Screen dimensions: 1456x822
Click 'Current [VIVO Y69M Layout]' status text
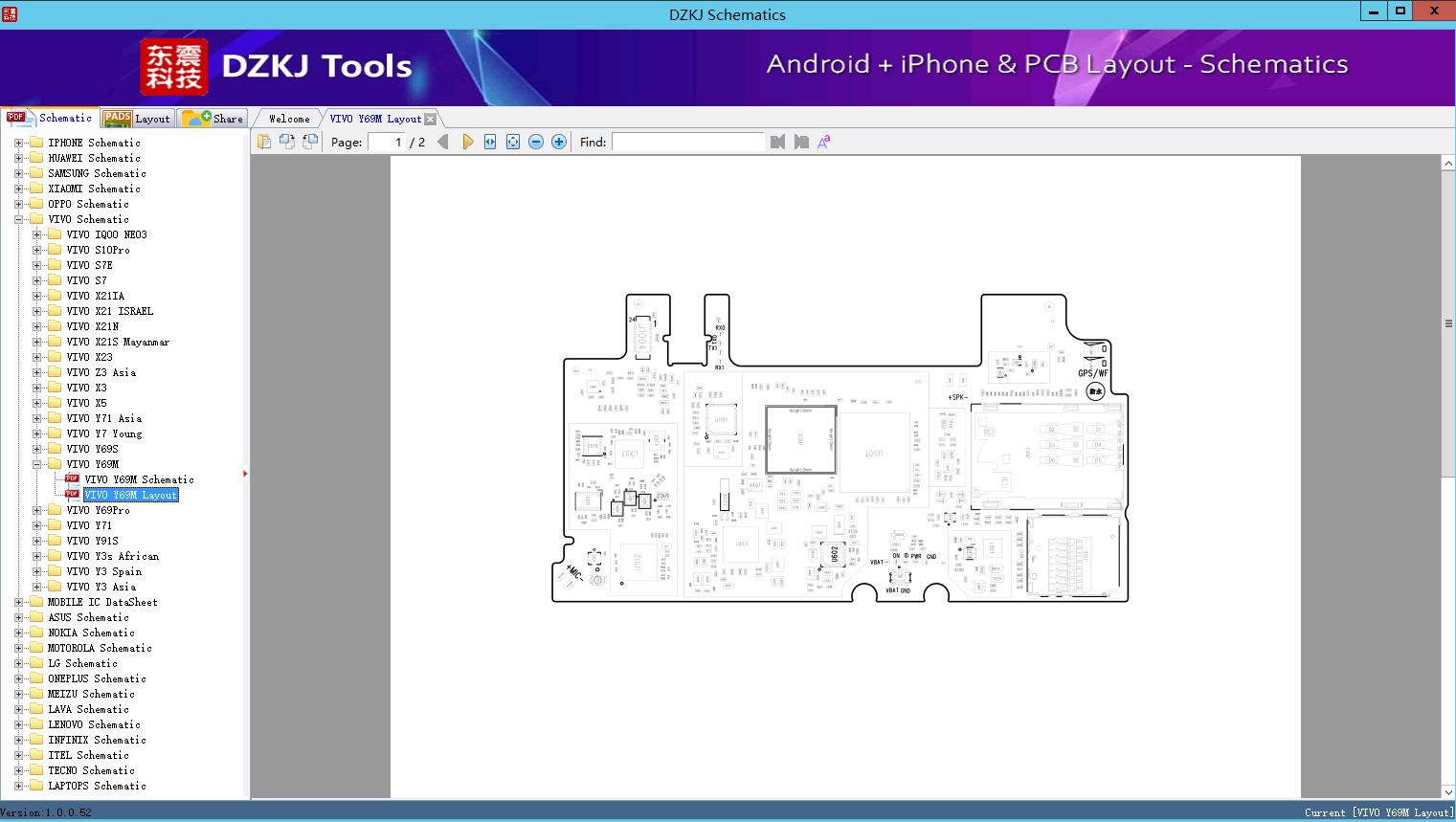1378,812
